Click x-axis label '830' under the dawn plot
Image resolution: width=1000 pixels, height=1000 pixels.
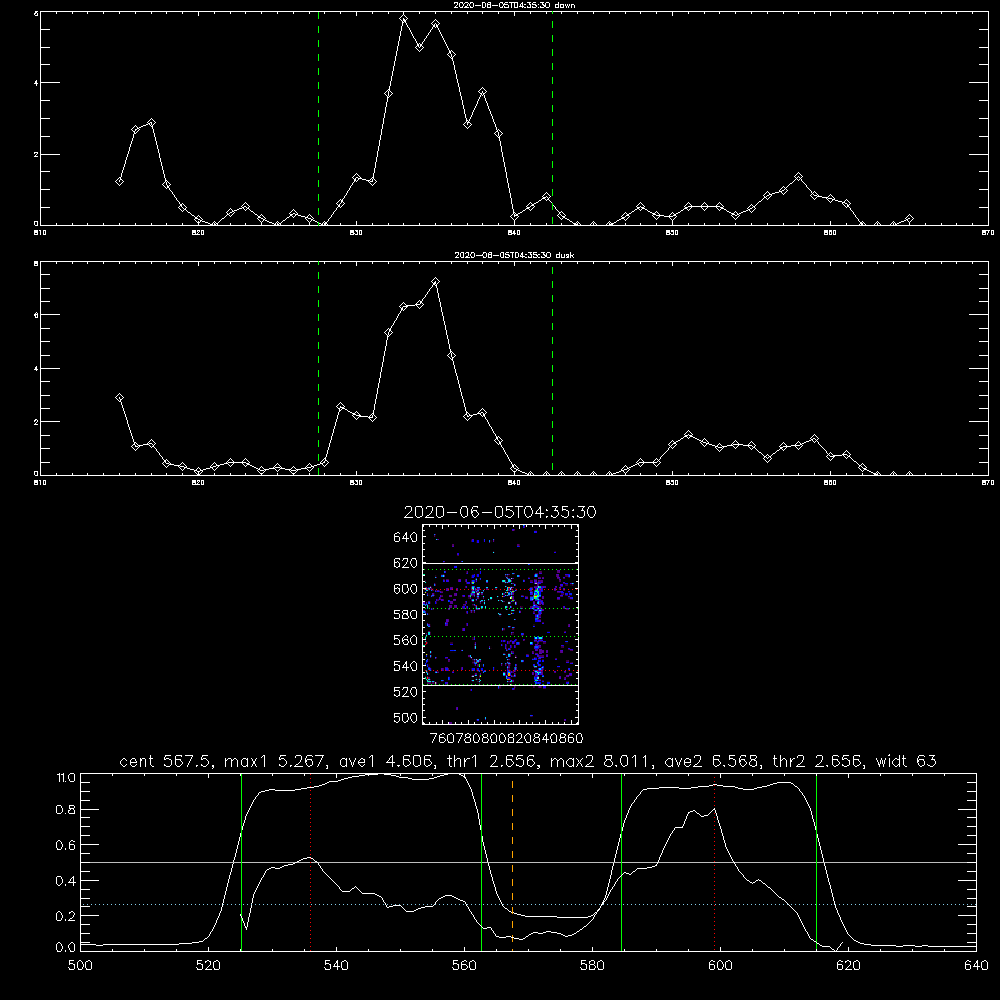(x=356, y=233)
